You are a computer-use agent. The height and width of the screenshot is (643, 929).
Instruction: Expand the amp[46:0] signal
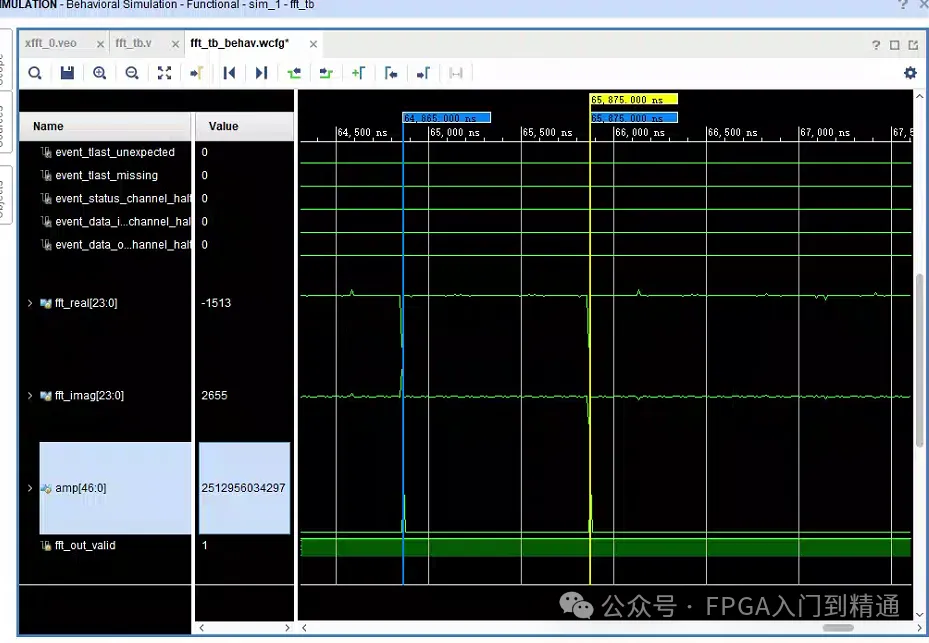click(x=30, y=488)
